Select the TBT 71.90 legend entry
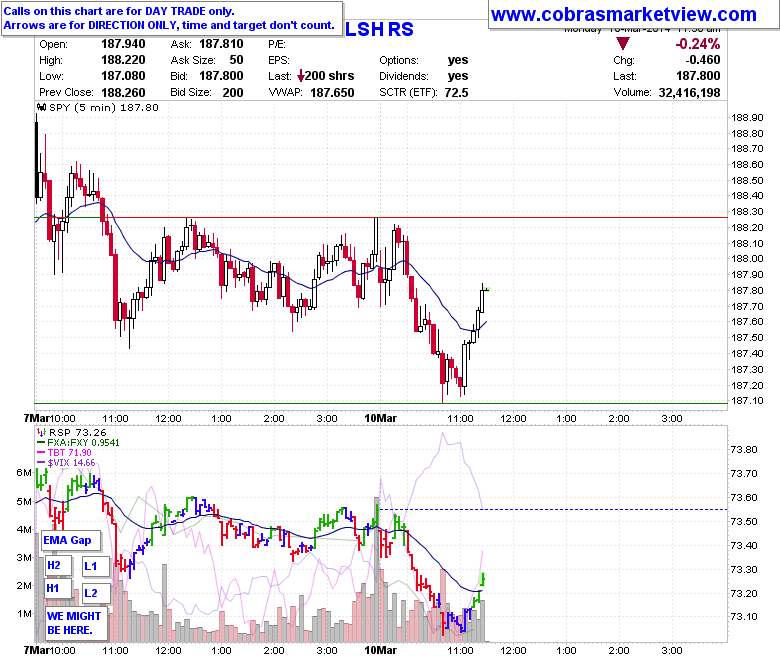The height and width of the screenshot is (659, 780). coord(64,453)
